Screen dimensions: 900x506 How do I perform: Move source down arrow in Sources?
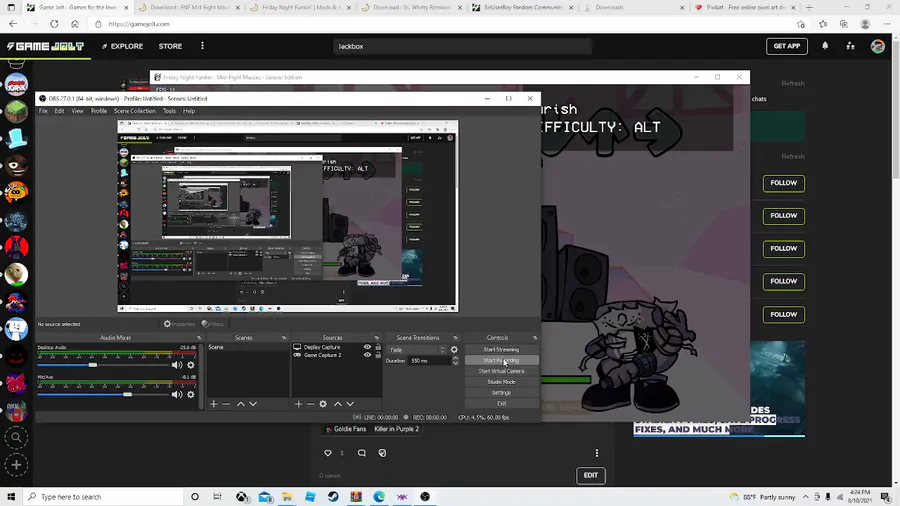[x=350, y=404]
